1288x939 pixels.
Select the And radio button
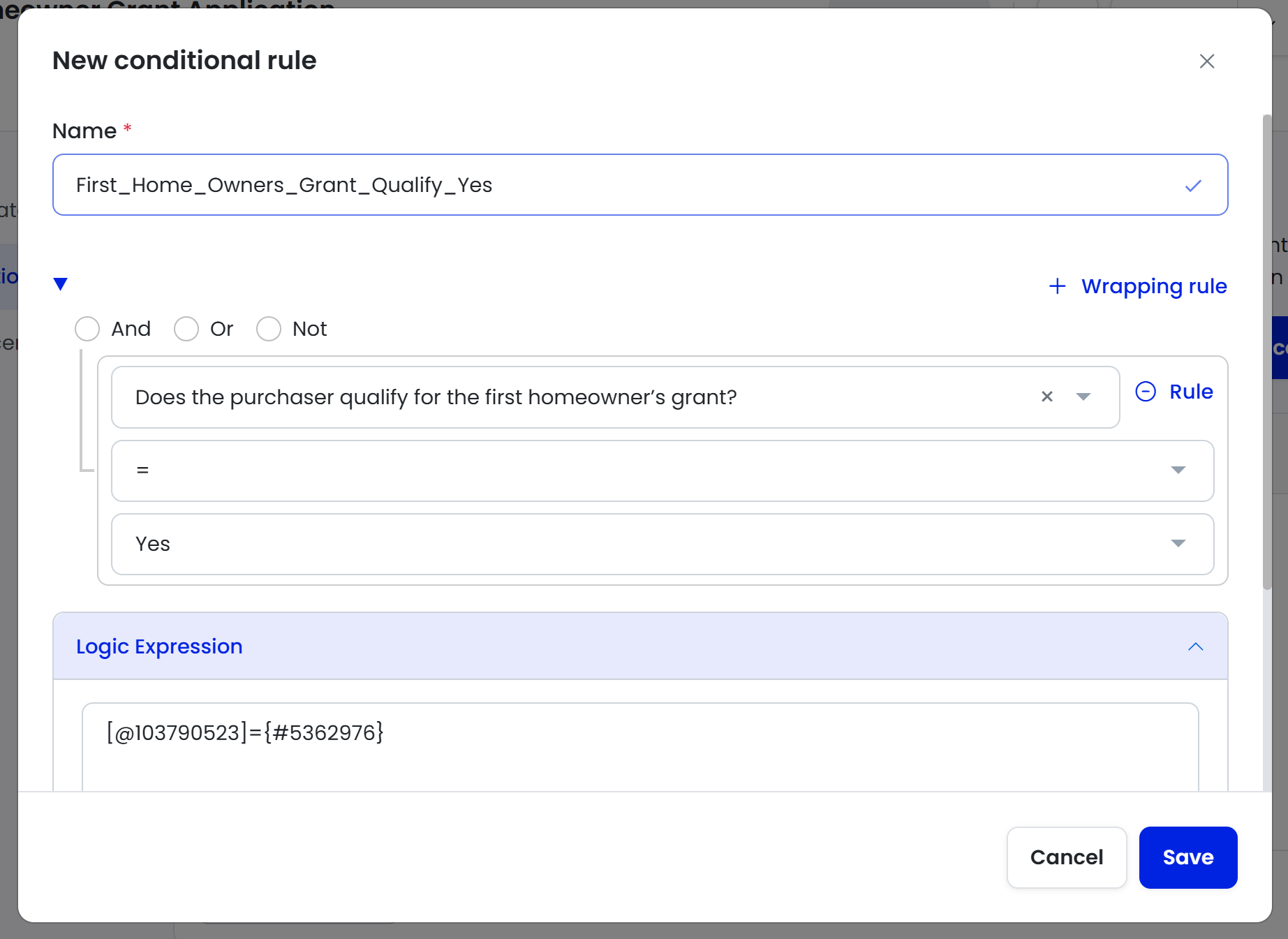[x=87, y=329]
